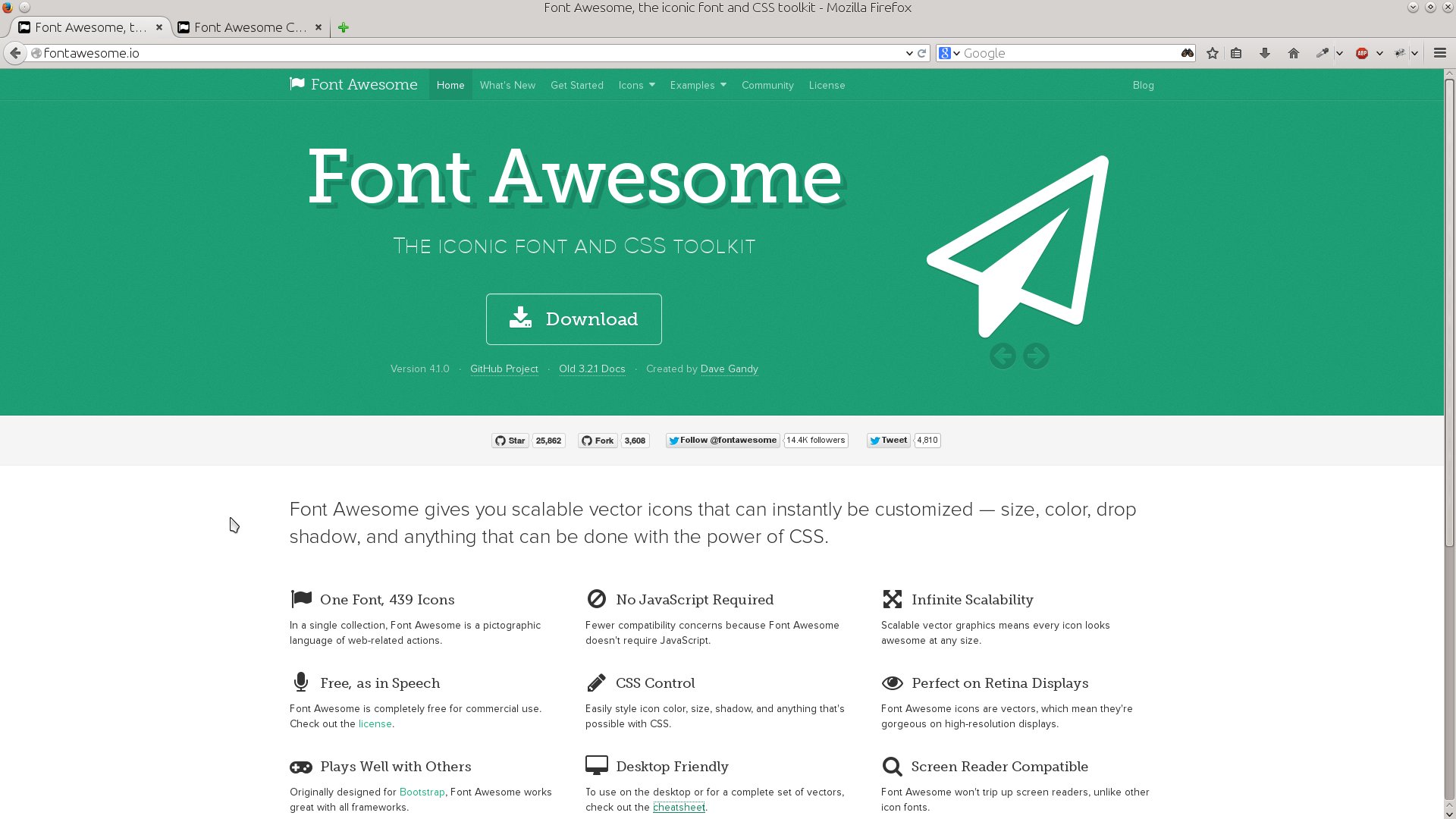Click the magnifier icon beside Screen Reader Compatible
Viewport: 1456px width, 819px height.
[x=892, y=767]
